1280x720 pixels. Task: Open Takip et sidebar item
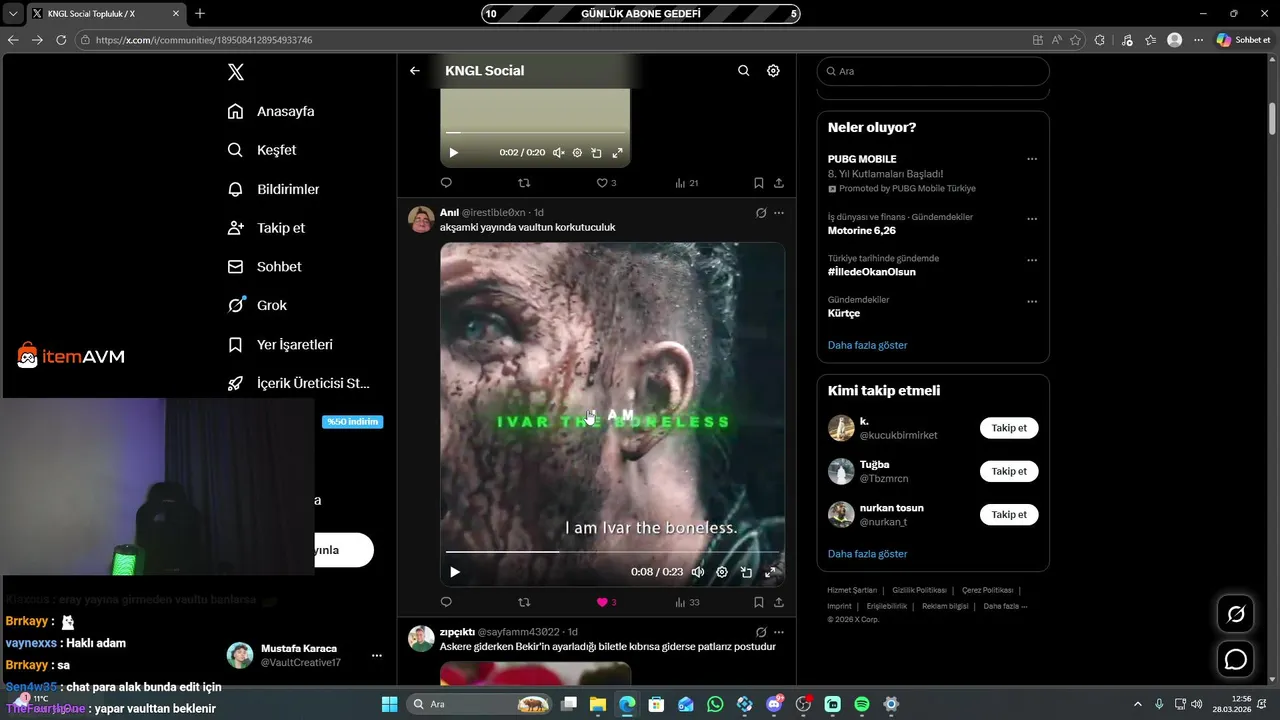point(267,228)
